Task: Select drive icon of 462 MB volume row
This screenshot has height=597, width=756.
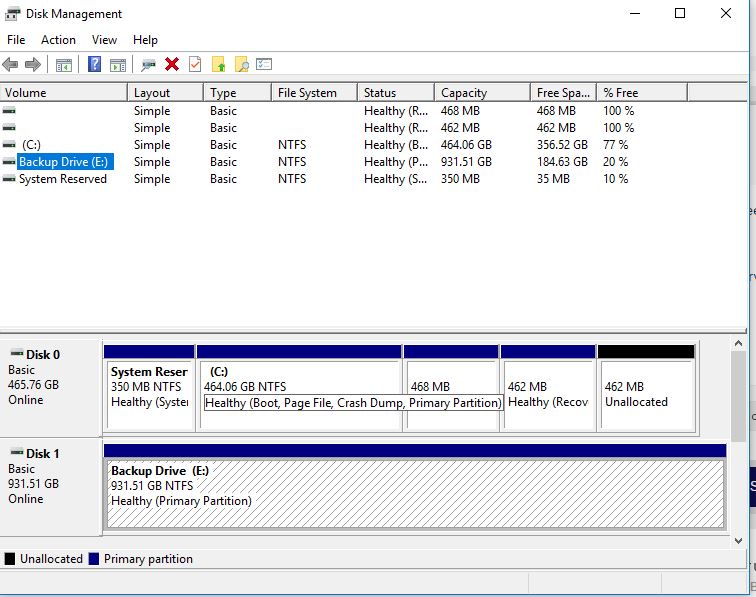Action: 9,128
